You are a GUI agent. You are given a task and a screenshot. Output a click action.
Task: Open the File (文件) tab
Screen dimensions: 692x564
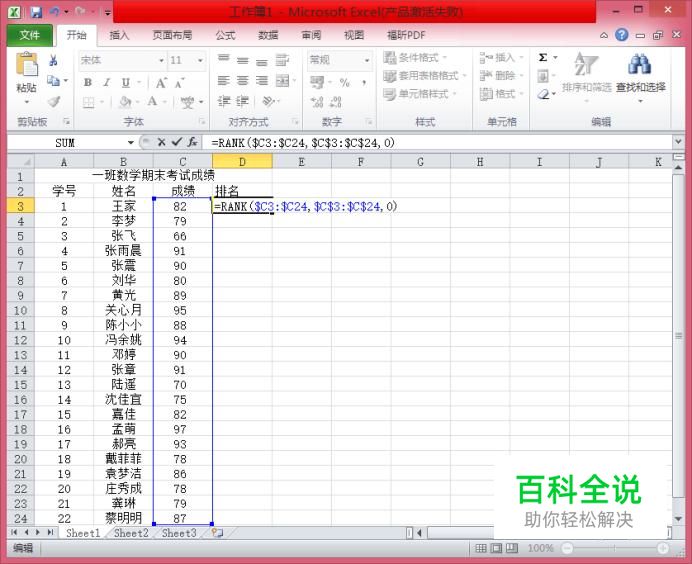click(x=30, y=35)
